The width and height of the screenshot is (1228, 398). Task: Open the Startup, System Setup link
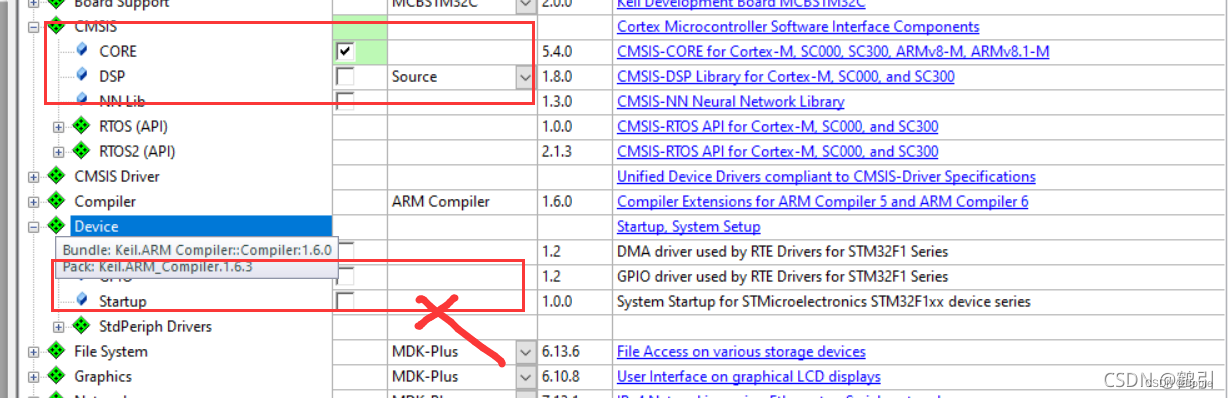(688, 226)
